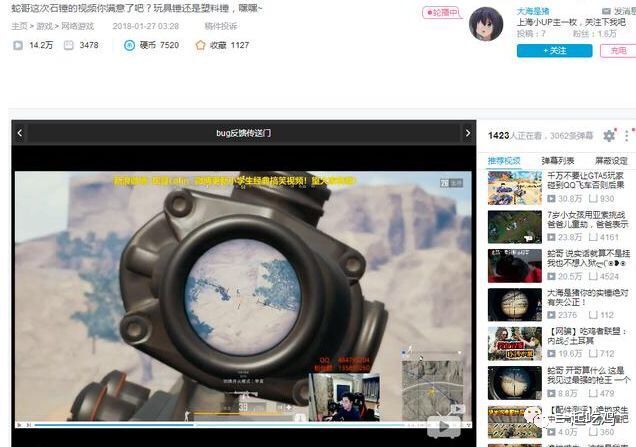636x447 pixels.
Task: Open 主页 breadcrumb link
Action: (x=19, y=26)
